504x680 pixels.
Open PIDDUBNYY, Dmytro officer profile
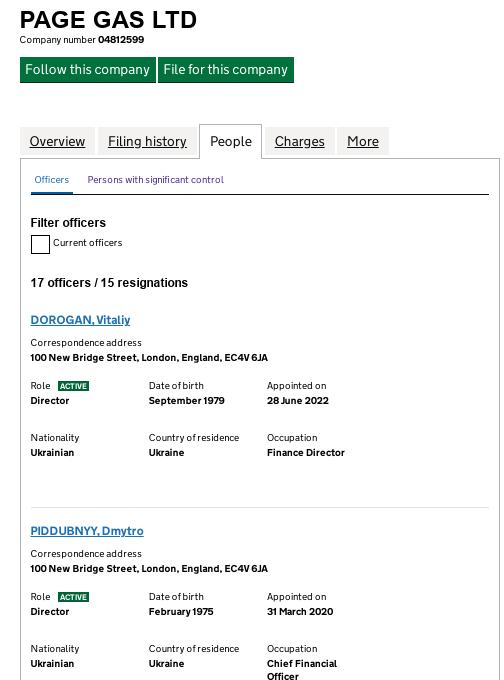tap(87, 531)
